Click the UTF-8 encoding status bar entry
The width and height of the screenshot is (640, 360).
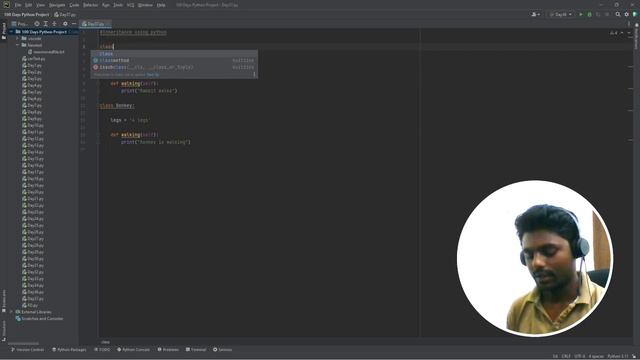(x=580, y=356)
